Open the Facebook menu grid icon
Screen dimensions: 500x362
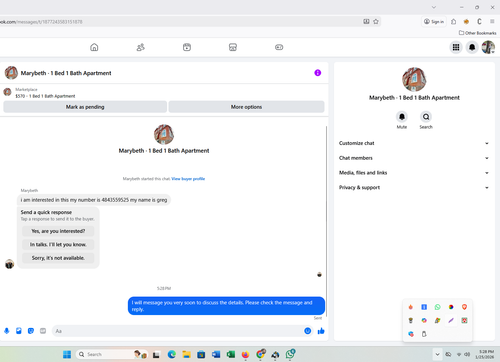456,47
